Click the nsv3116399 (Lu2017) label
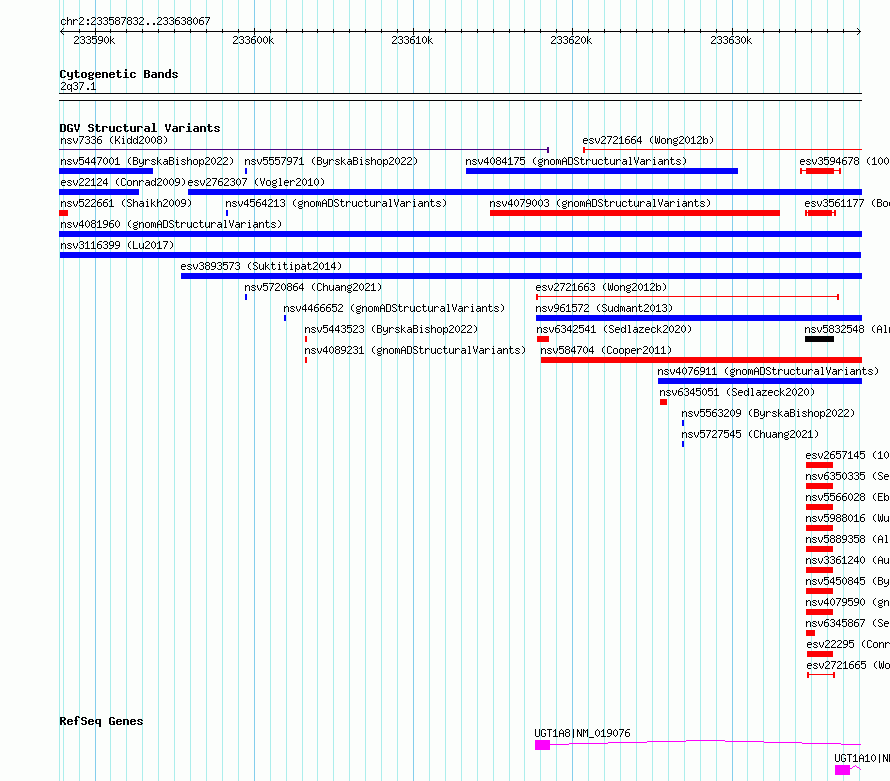 click(x=117, y=245)
